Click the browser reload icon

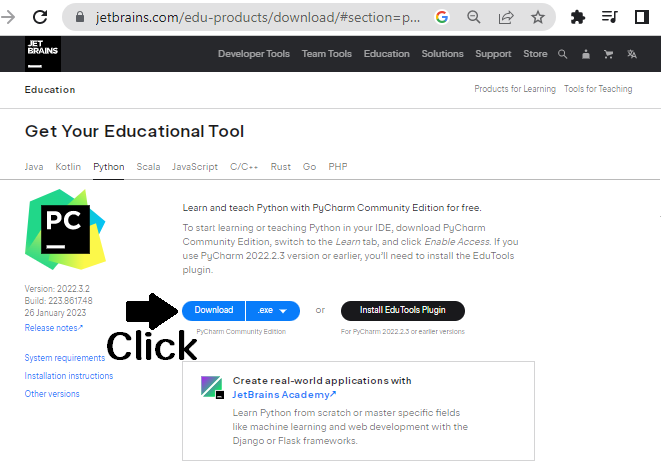pos(40,17)
